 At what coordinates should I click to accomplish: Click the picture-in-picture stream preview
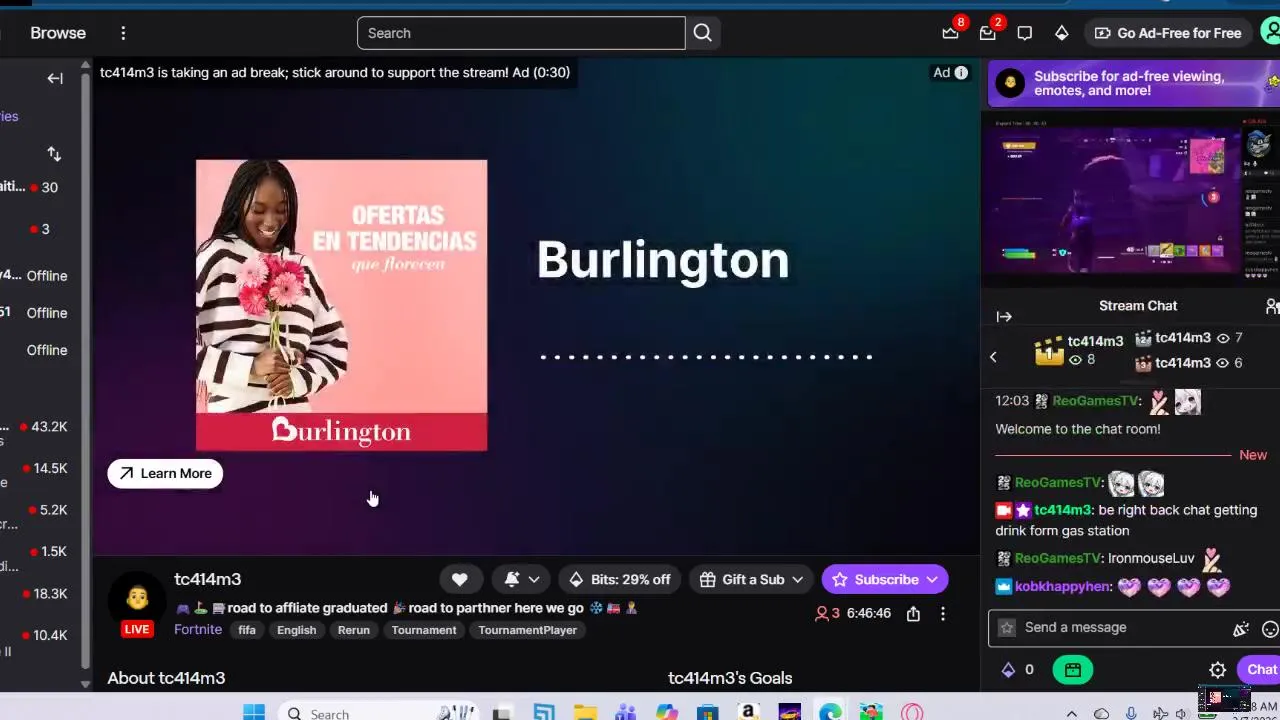(1130, 199)
